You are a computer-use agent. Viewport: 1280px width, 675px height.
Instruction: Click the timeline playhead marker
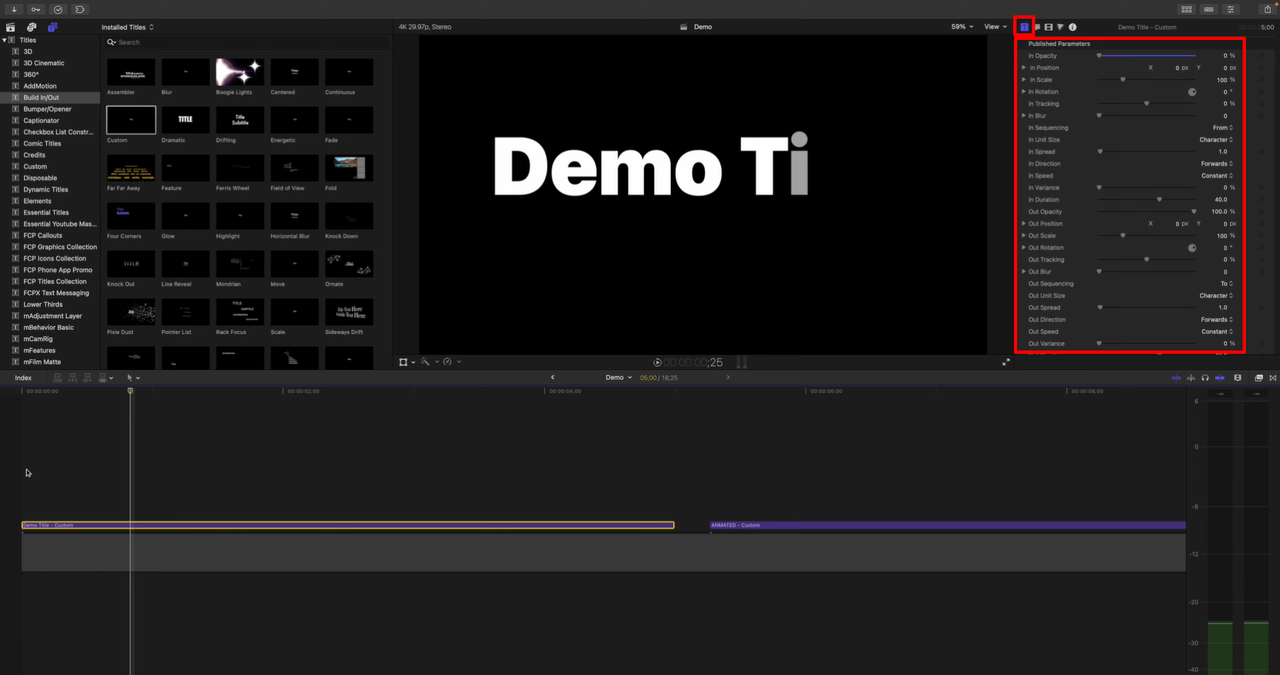coord(130,391)
